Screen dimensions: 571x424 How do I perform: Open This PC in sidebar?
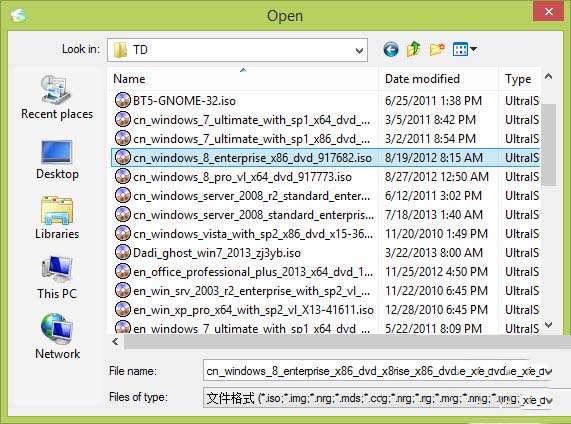(57, 278)
